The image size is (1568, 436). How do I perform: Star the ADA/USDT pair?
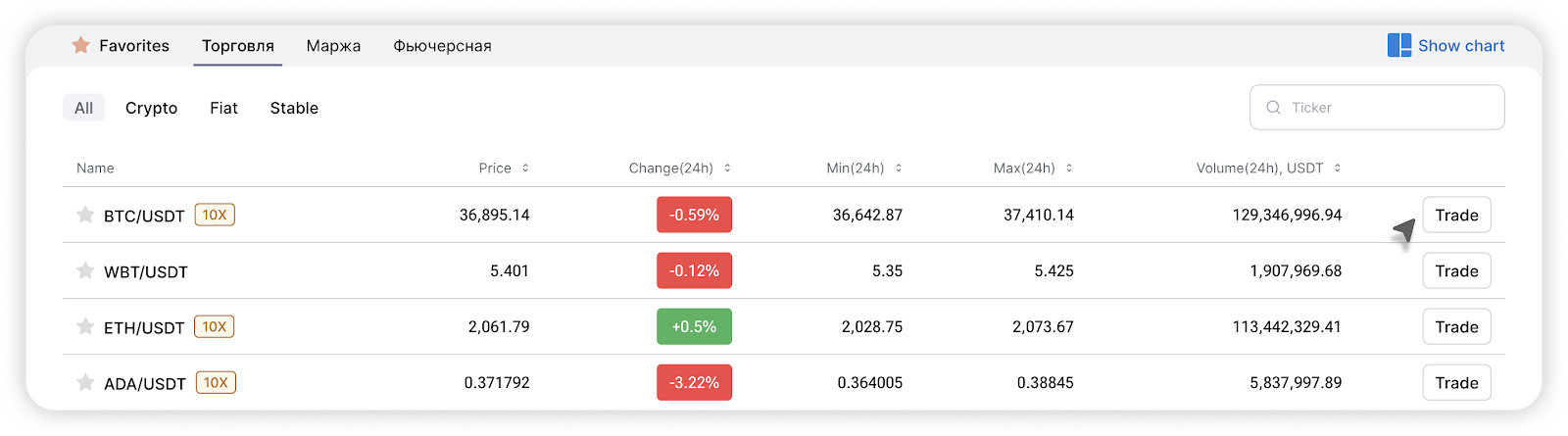[x=85, y=382]
